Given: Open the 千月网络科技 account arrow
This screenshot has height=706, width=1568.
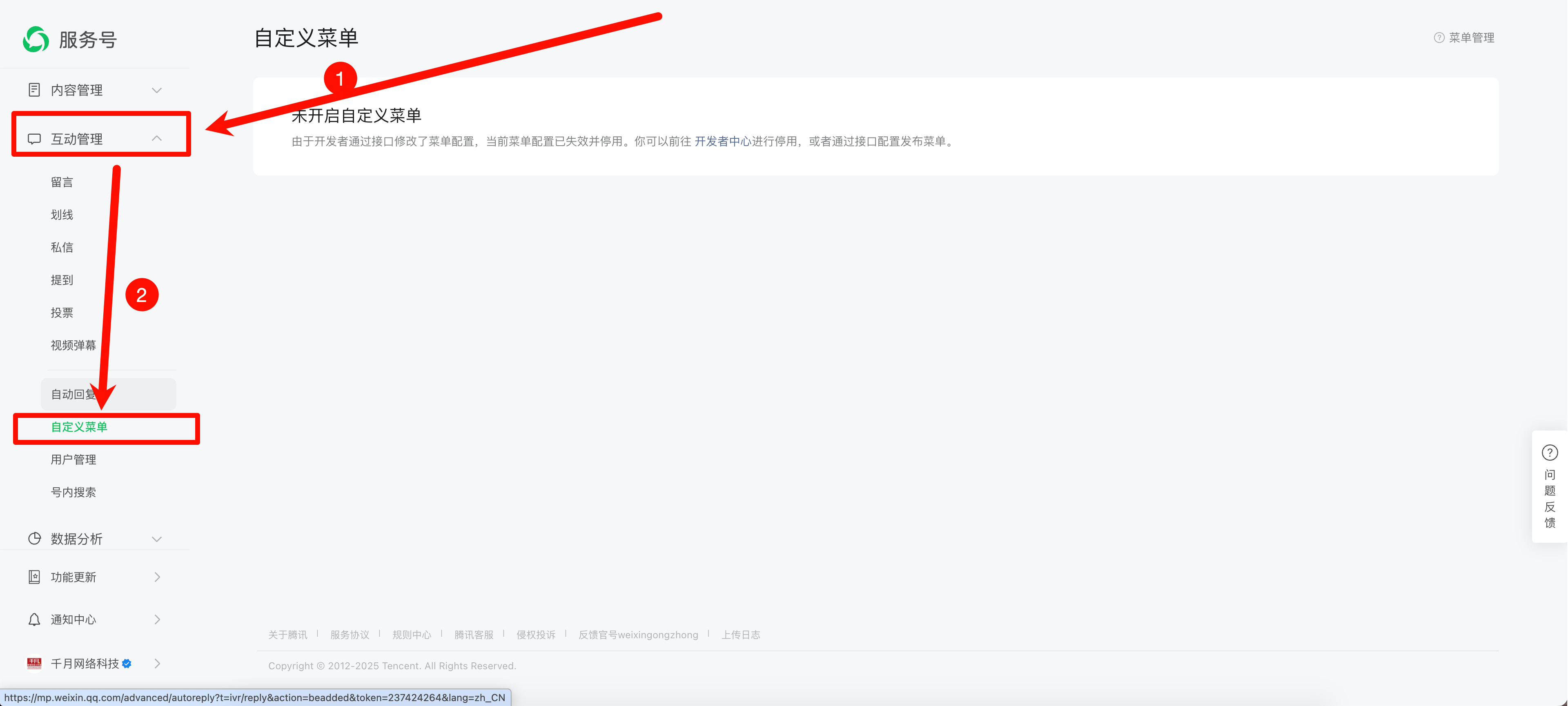Looking at the screenshot, I should pyautogui.click(x=157, y=664).
